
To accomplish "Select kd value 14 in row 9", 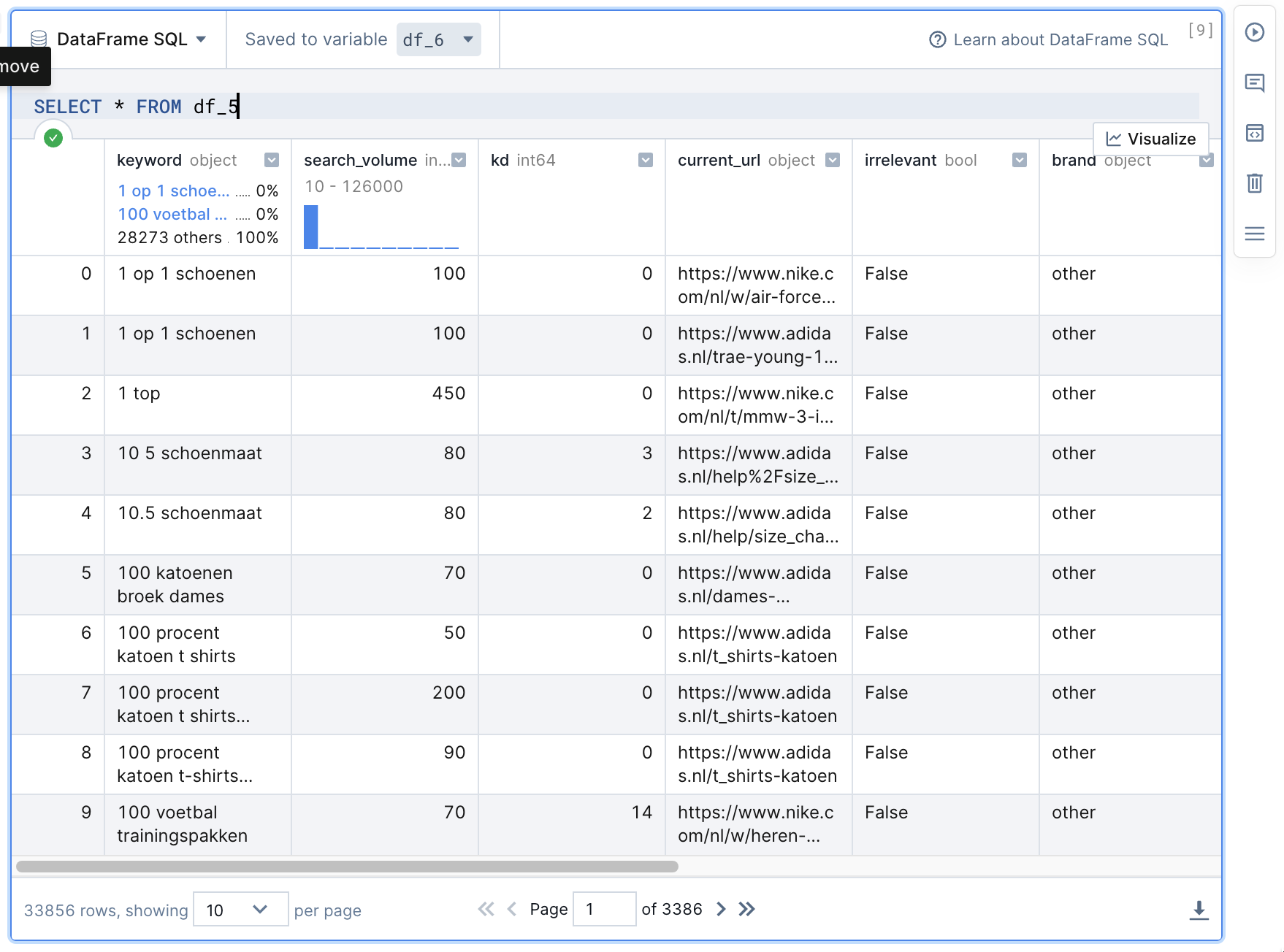I will point(572,824).
